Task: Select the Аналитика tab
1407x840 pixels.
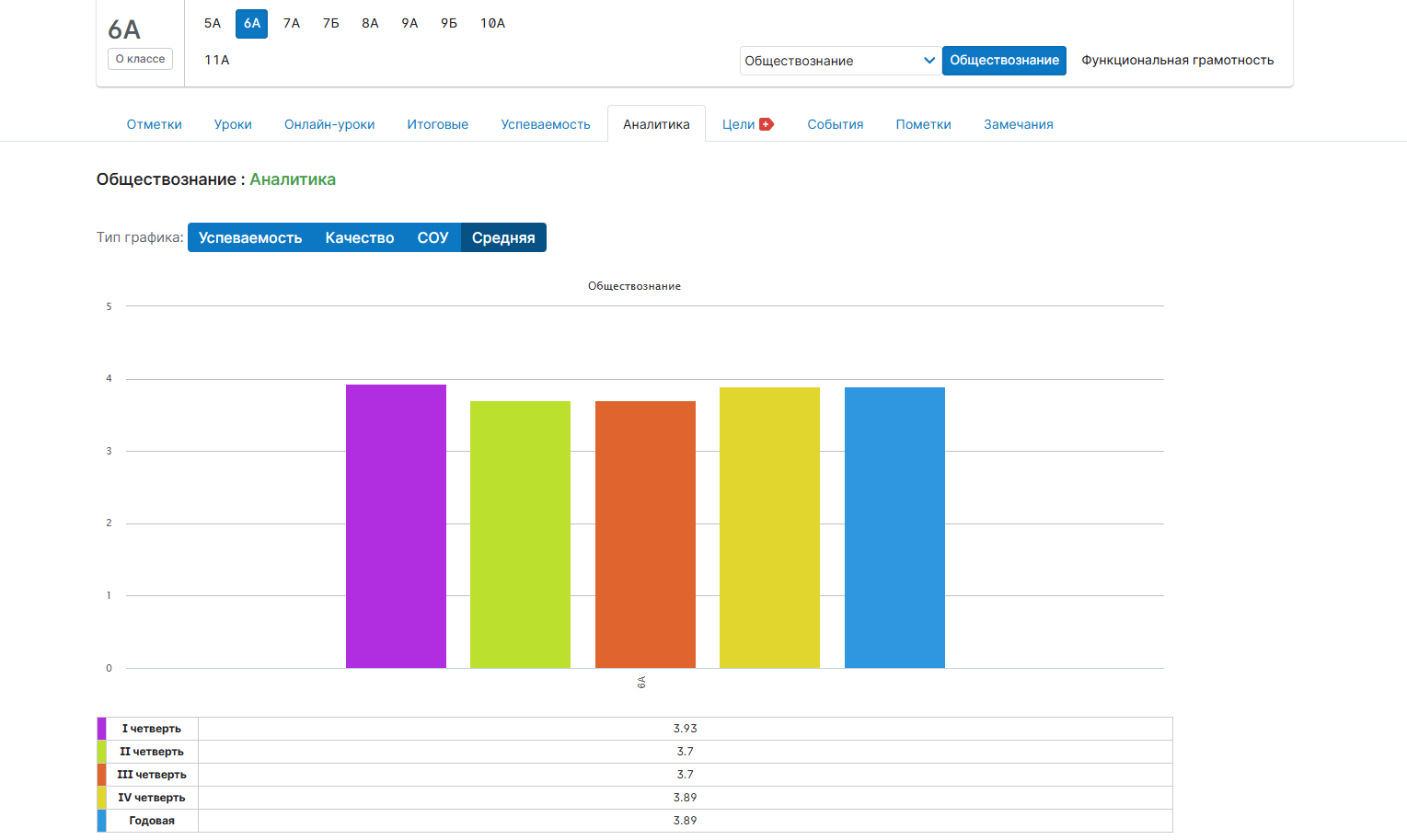Action: pyautogui.click(x=656, y=124)
